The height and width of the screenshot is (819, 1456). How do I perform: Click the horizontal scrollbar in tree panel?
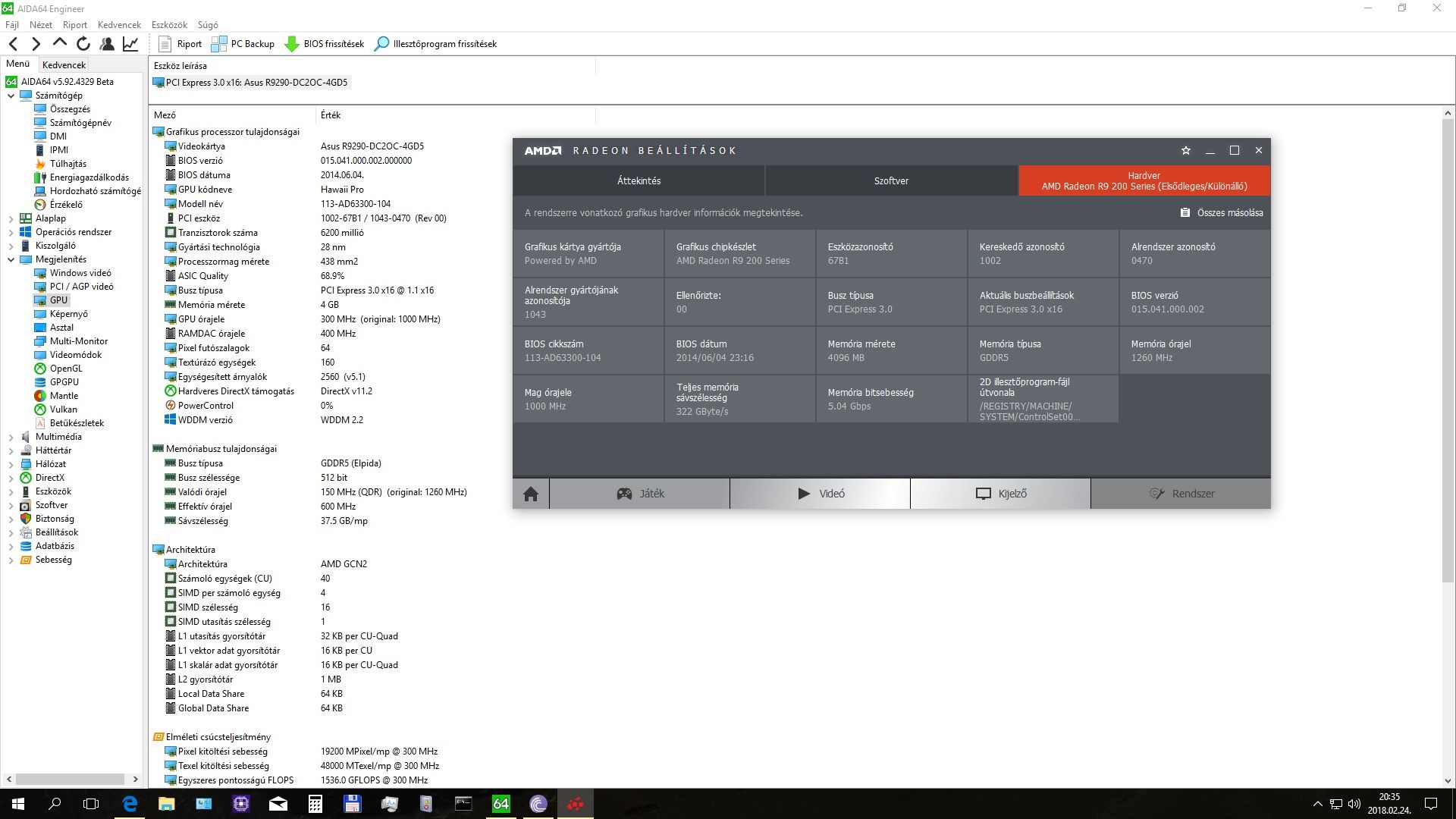click(x=70, y=779)
